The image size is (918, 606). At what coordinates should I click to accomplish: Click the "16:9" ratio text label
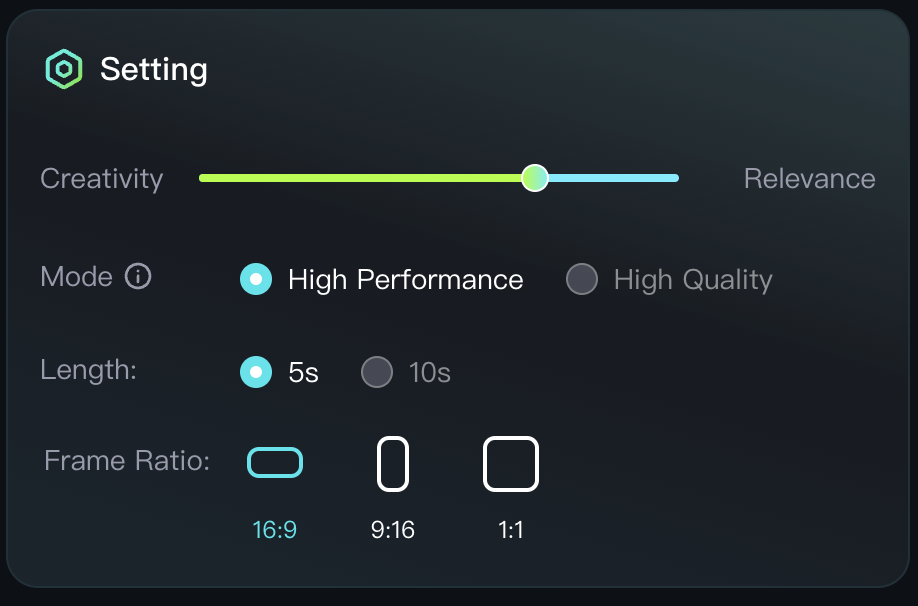tap(275, 530)
